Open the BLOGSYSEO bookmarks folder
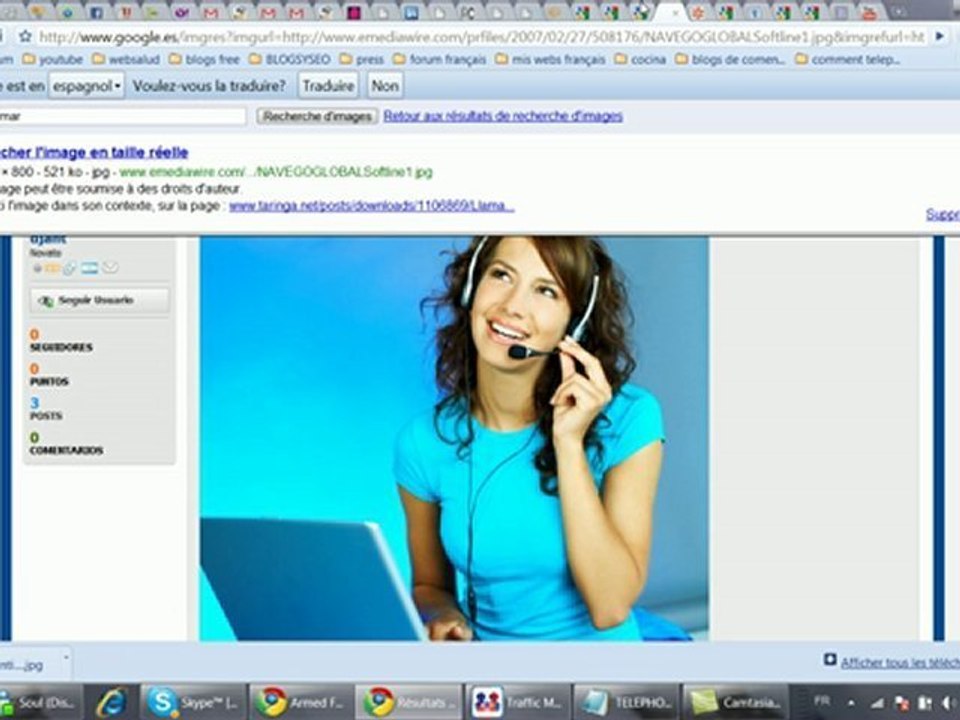Screen dimensions: 960x720 point(290,59)
